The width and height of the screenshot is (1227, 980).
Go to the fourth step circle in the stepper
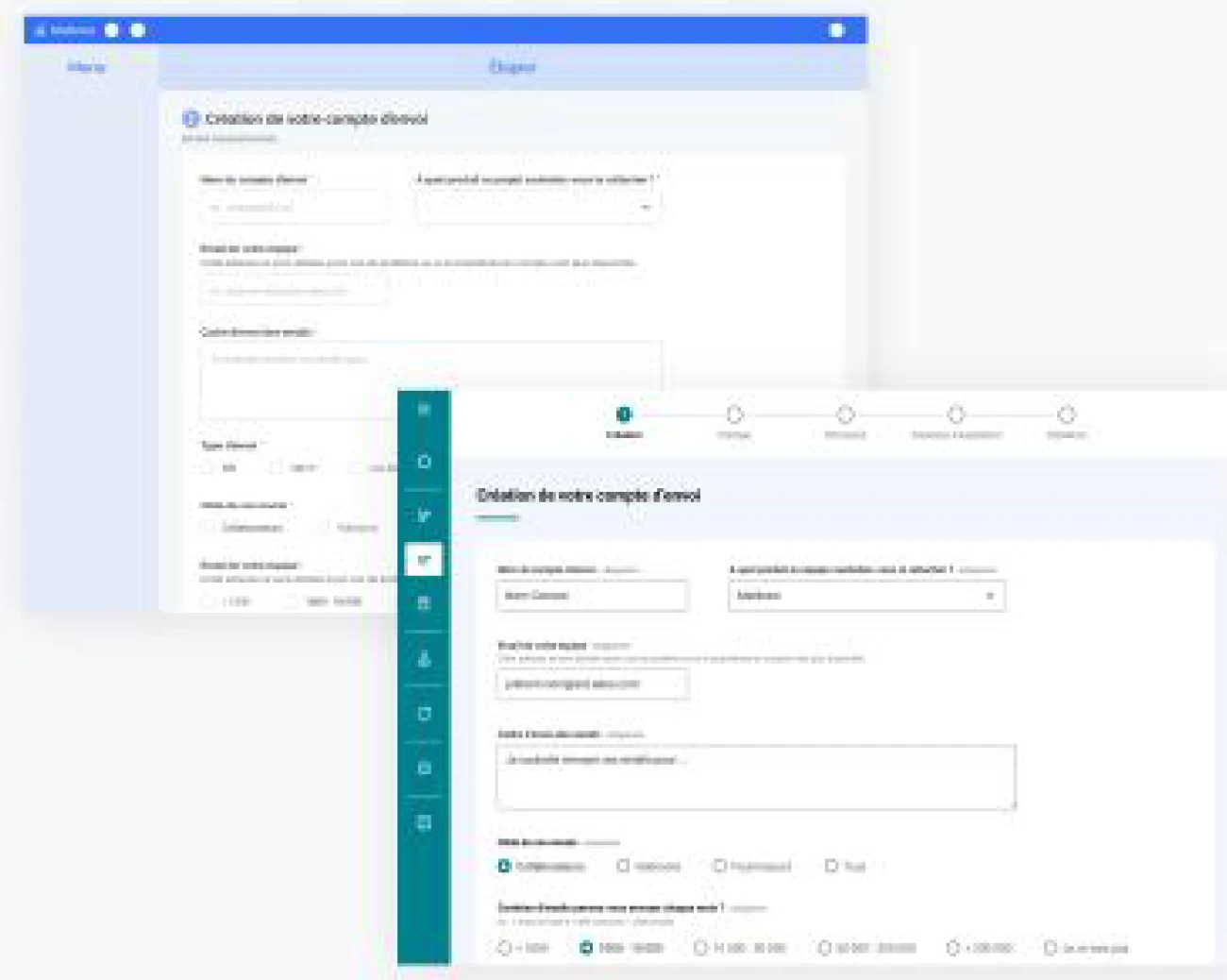[x=956, y=414]
